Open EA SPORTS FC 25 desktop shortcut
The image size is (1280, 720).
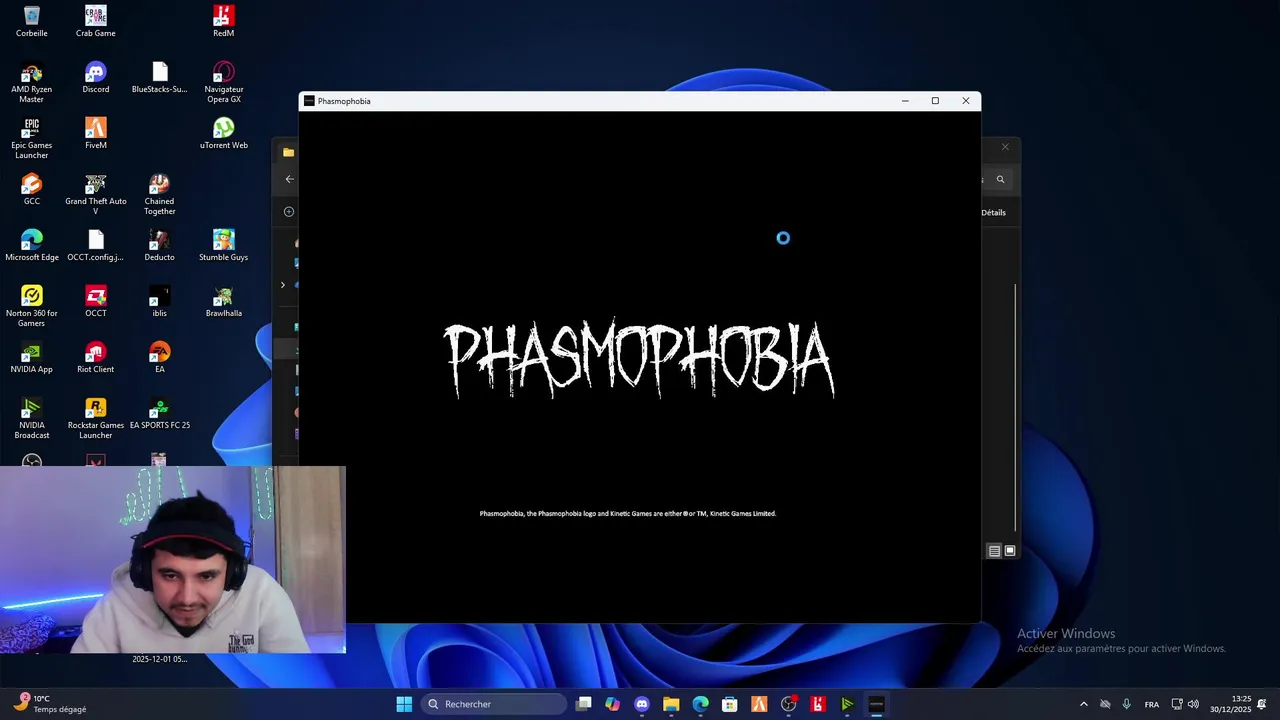coord(159,413)
